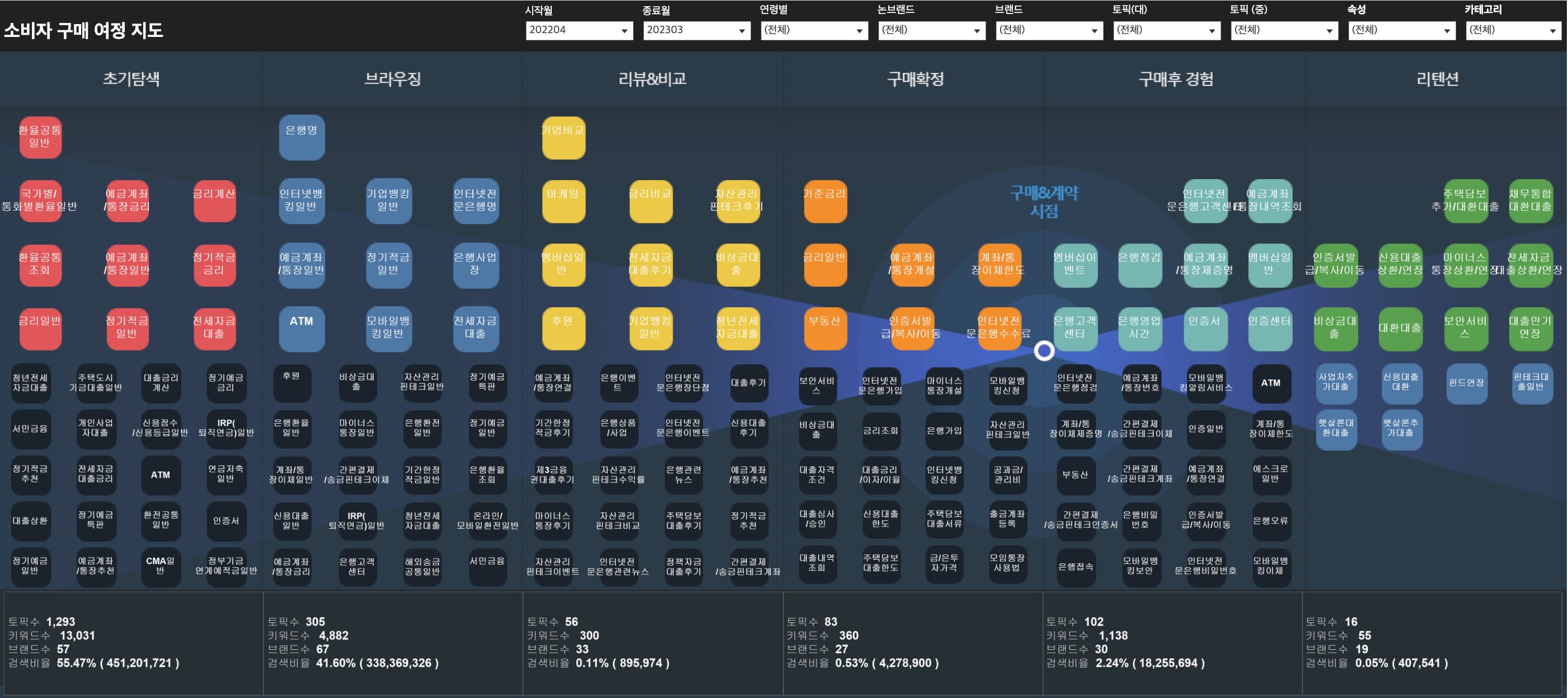
Task: Click the 구매확정 stage header
Action: (x=915, y=78)
